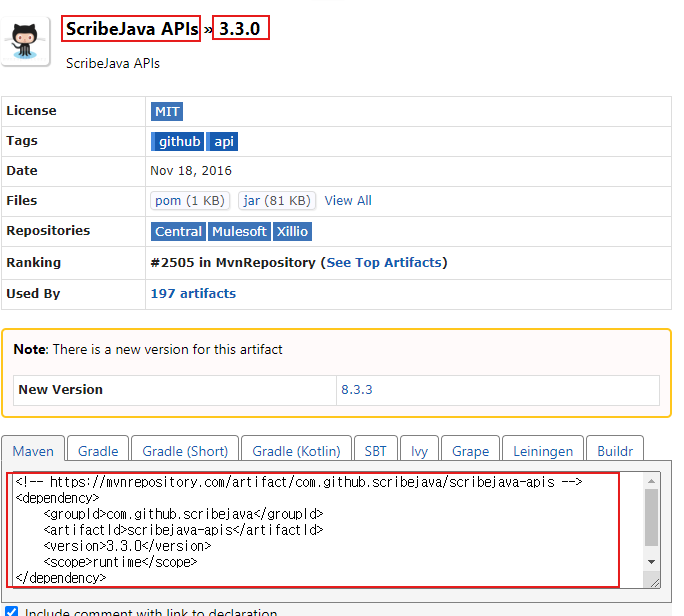The height and width of the screenshot is (616, 684).
Task: Click the version 3.3.0 line in snippet
Action: click(x=127, y=546)
